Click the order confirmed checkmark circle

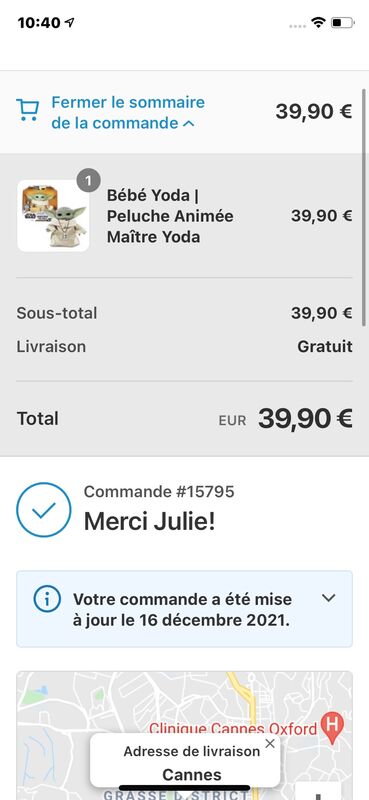[44, 510]
